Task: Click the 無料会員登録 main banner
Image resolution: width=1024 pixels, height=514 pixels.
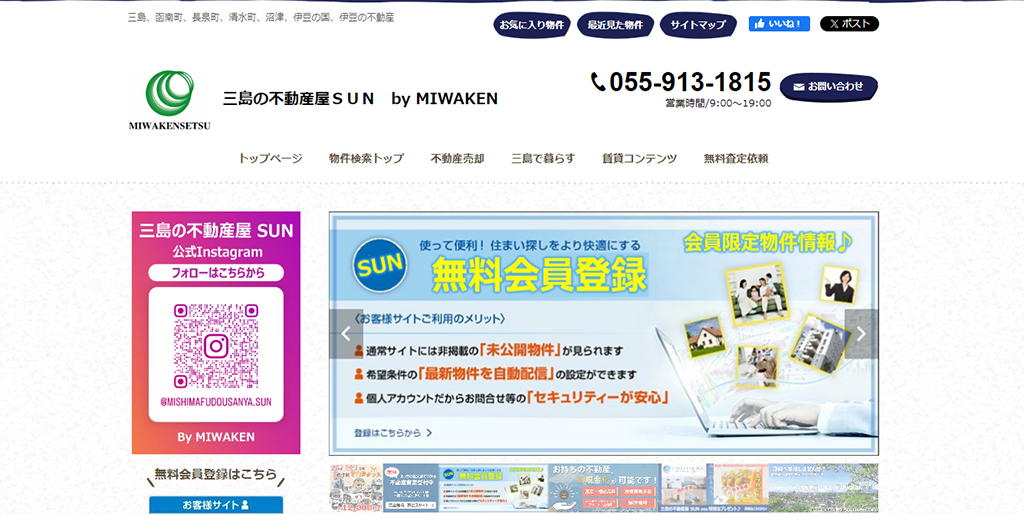Action: pos(604,333)
